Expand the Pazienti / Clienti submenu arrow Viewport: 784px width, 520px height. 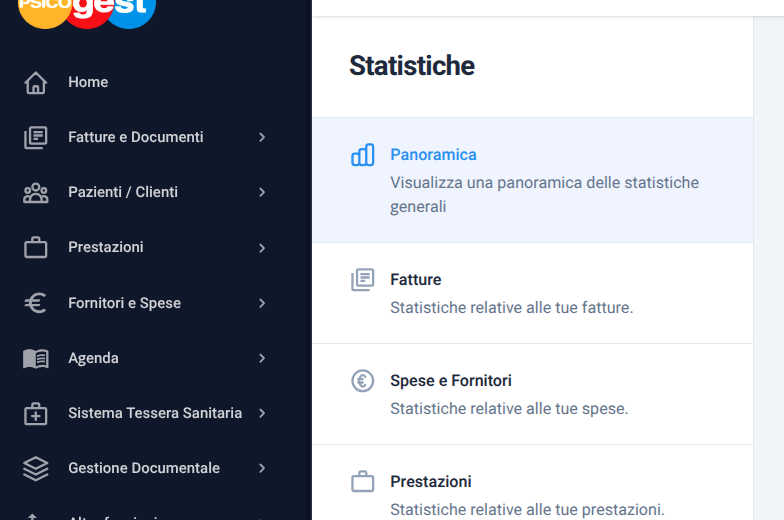(x=262, y=192)
